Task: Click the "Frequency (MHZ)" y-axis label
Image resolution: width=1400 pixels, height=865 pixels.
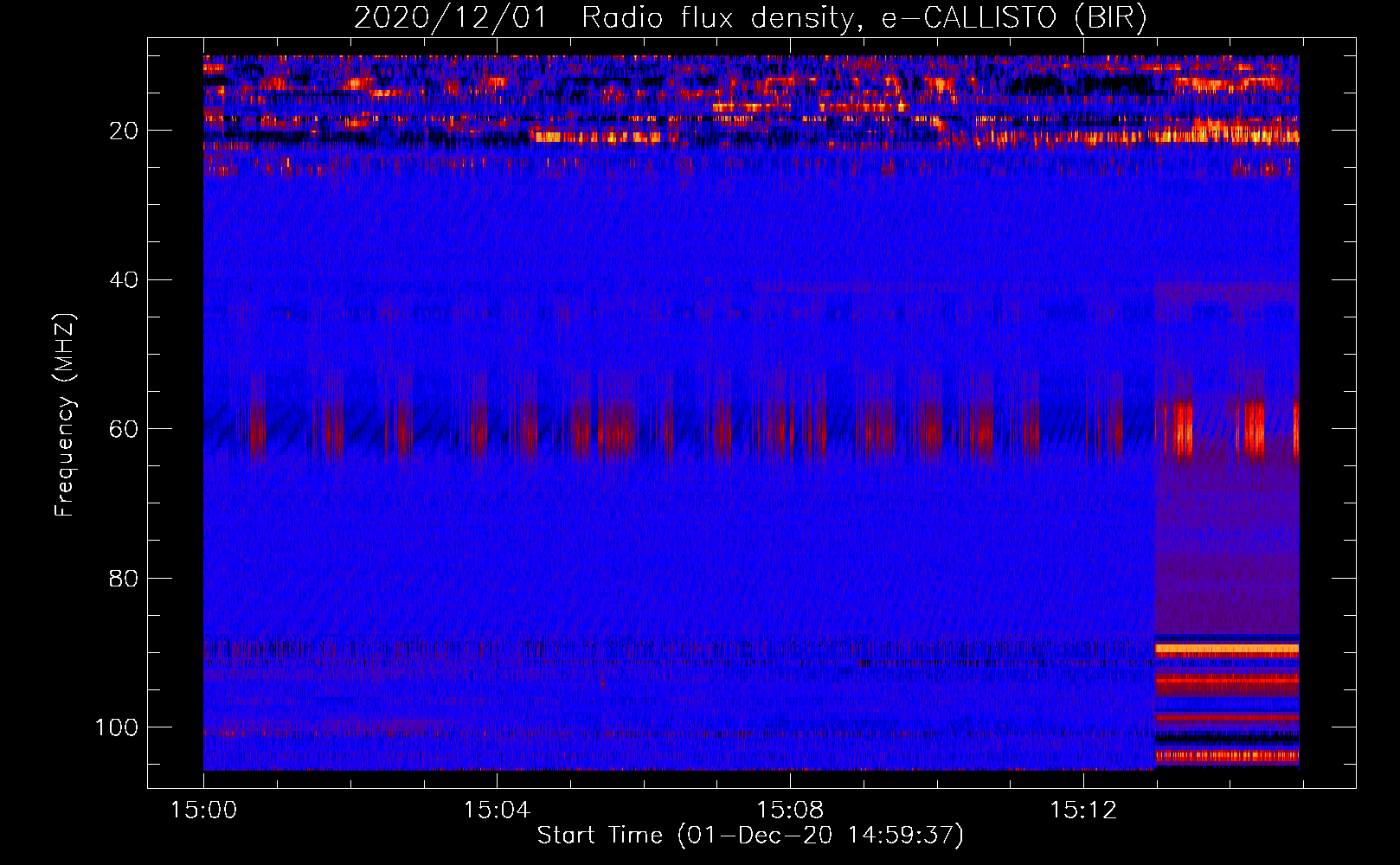Action: tap(65, 414)
